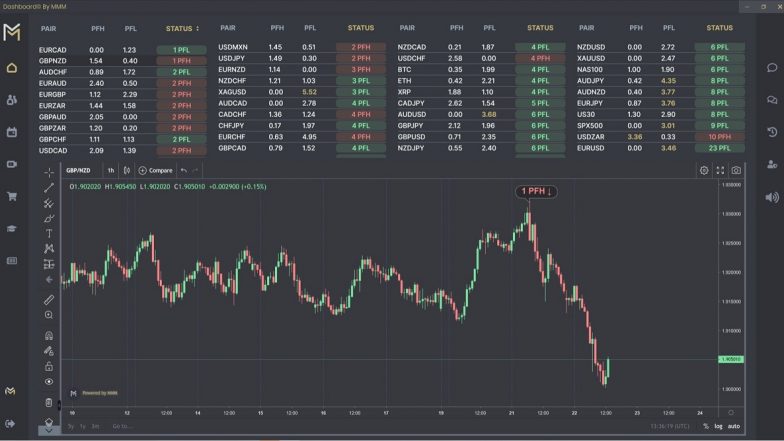Toggle auto scale on chart

734,426
